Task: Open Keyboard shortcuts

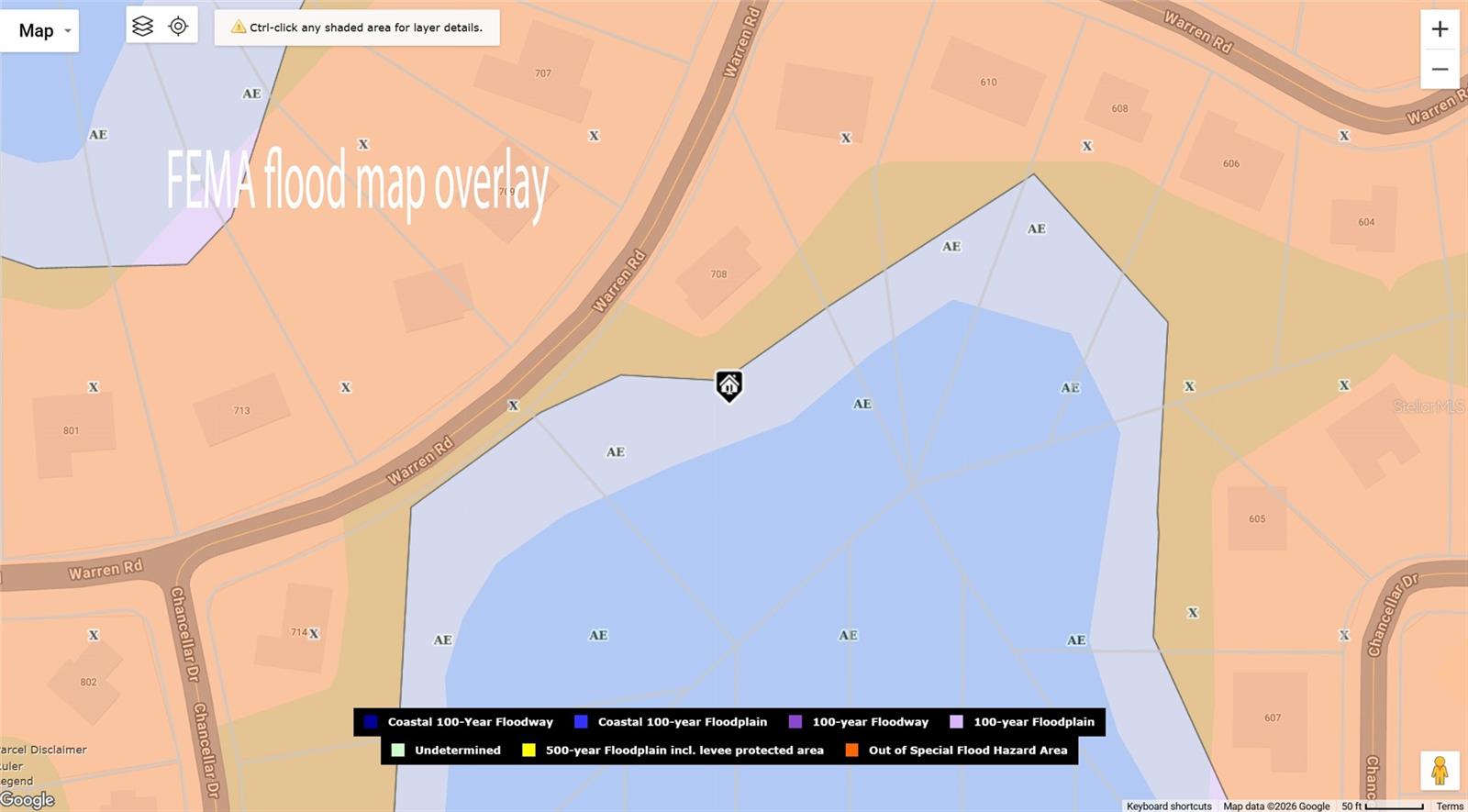Action: tap(1169, 806)
